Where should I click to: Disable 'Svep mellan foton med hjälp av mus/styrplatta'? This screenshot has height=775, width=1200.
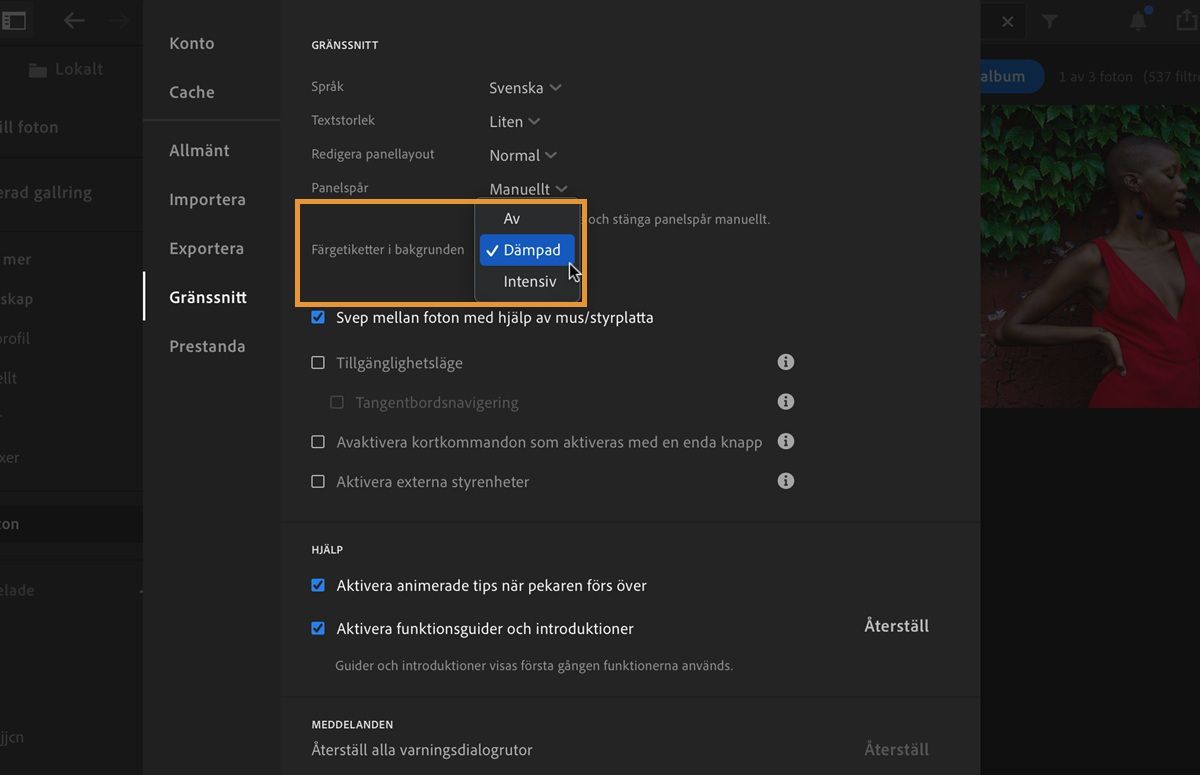click(318, 317)
